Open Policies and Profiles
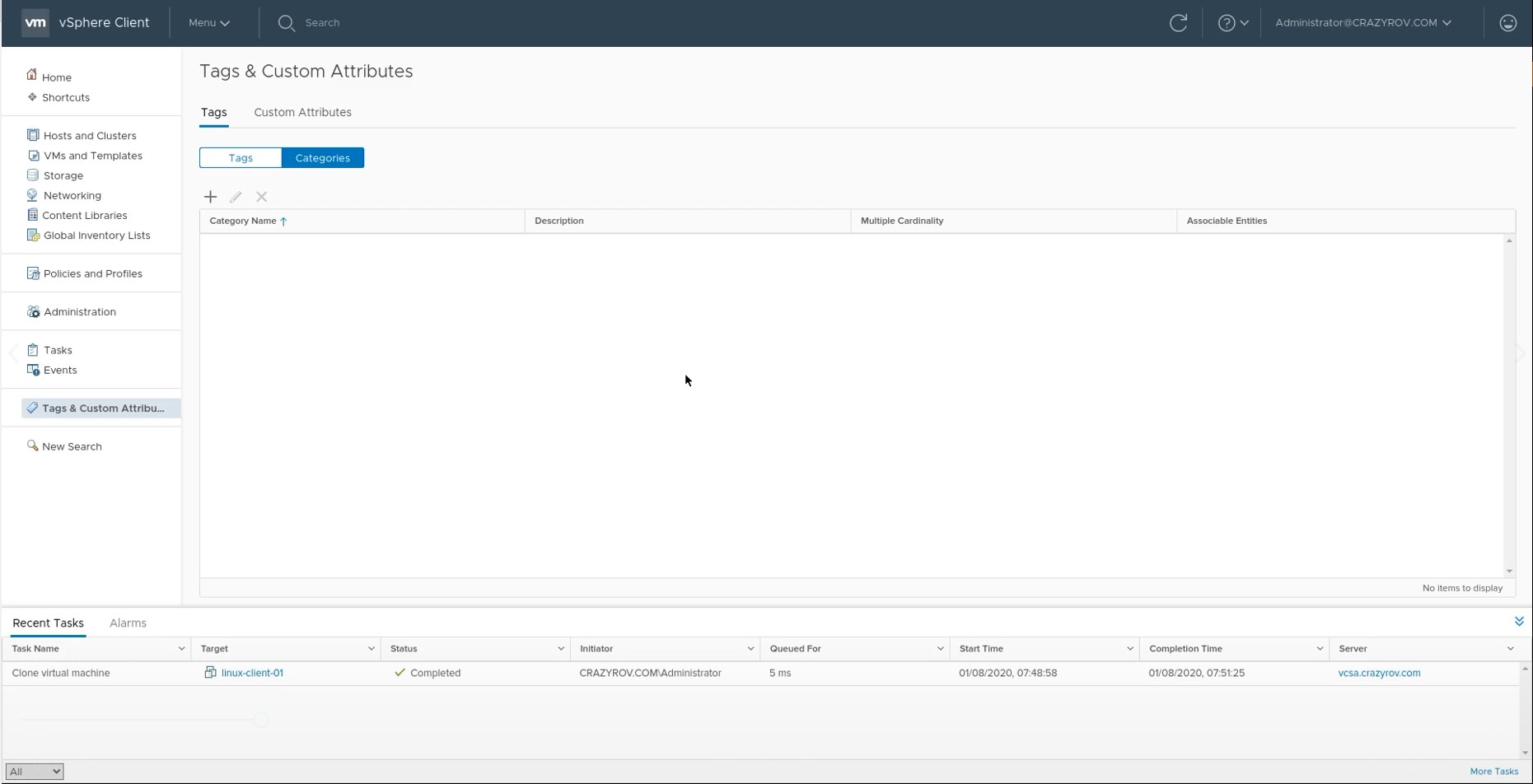 93,273
